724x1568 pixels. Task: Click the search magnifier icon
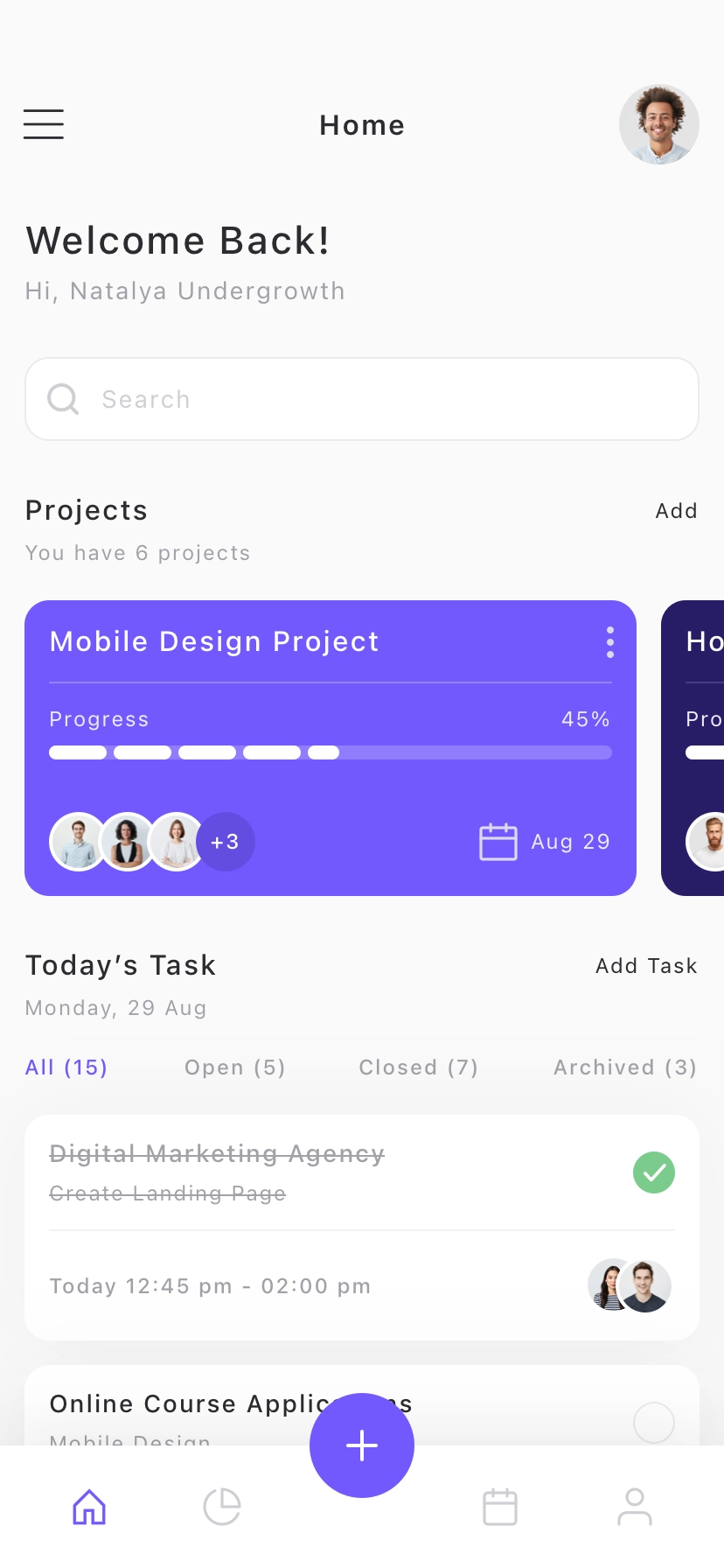pyautogui.click(x=63, y=399)
